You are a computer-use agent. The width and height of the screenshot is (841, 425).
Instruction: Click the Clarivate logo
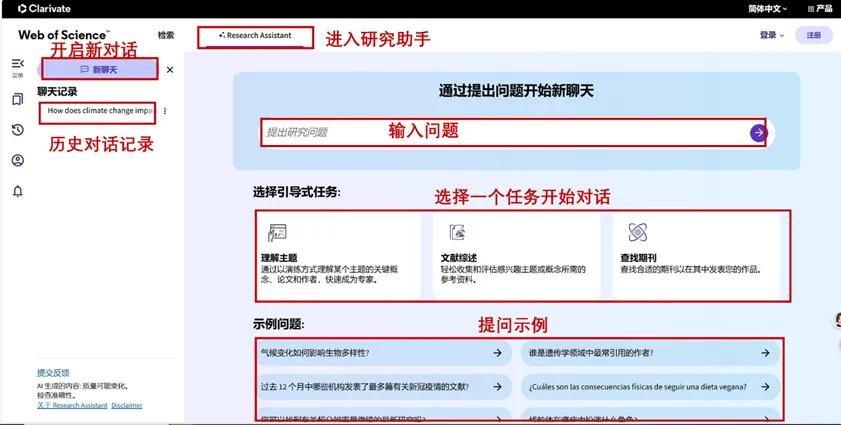(44, 9)
